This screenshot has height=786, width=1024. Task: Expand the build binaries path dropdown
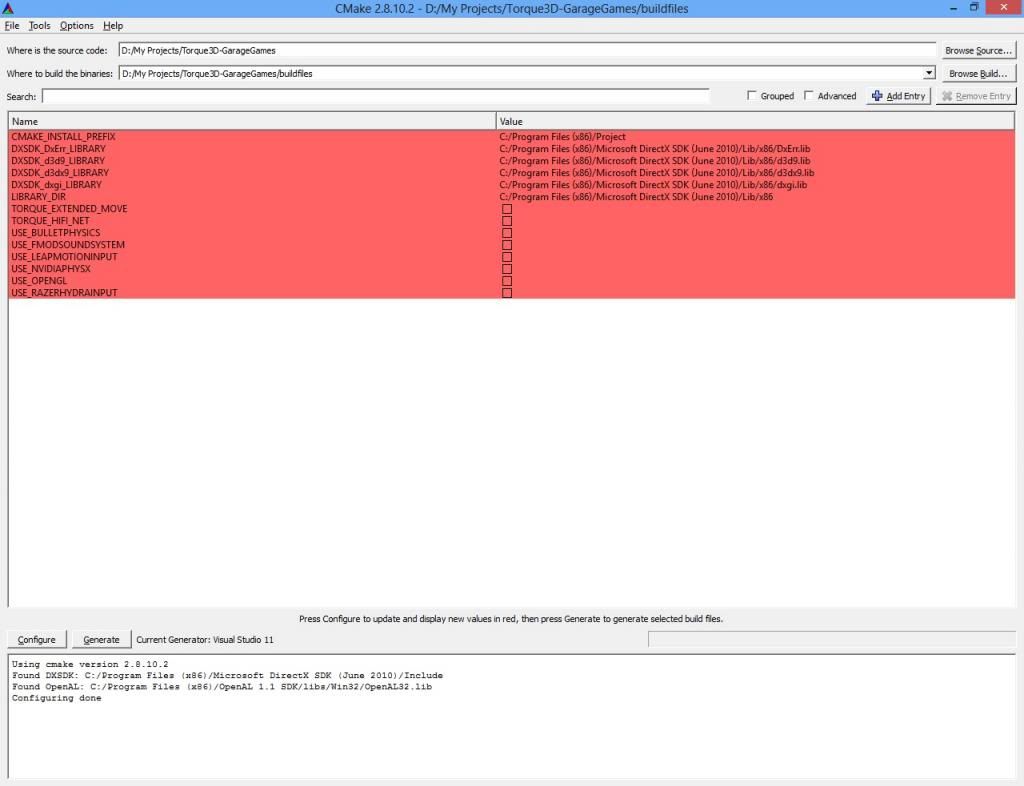coord(928,73)
